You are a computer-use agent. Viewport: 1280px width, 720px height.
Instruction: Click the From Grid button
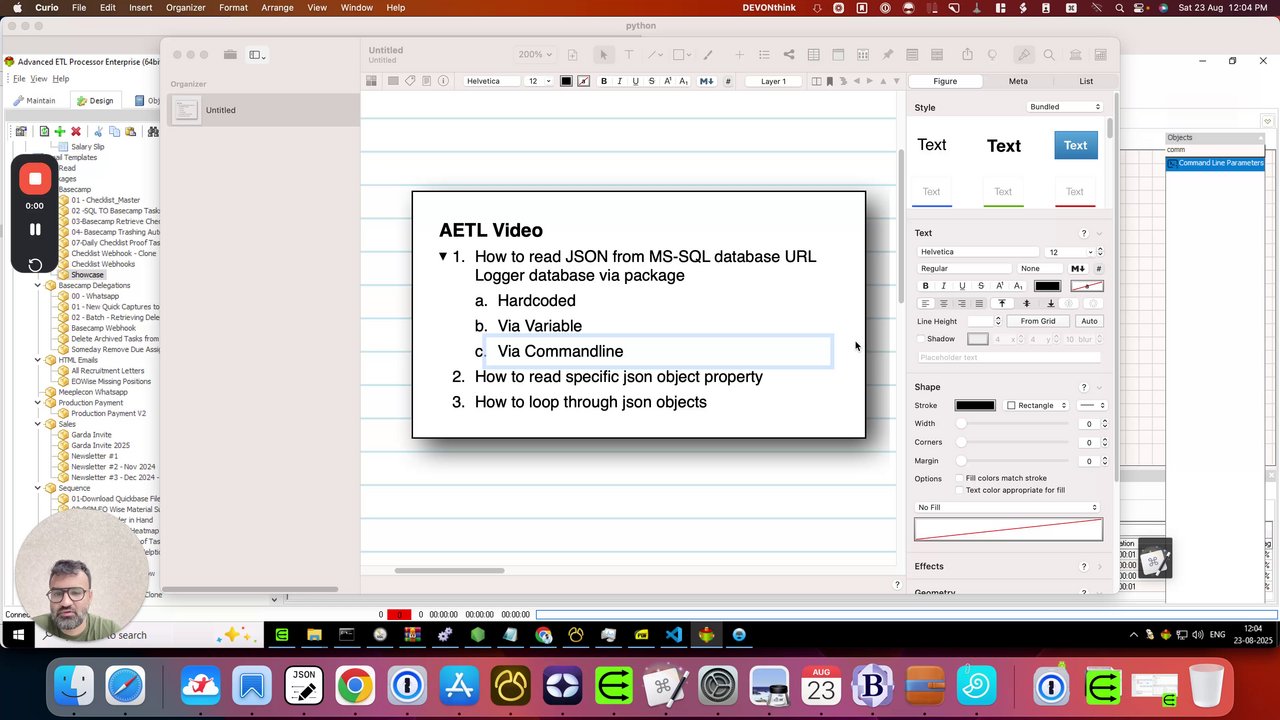tap(1038, 321)
